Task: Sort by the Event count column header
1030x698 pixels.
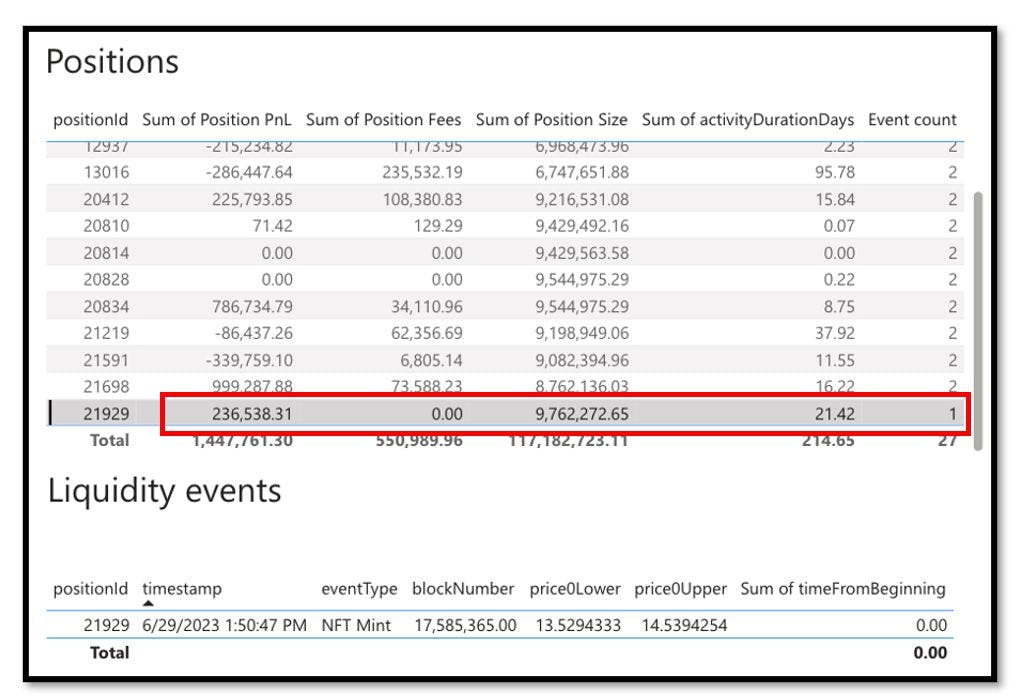Action: tap(911, 119)
